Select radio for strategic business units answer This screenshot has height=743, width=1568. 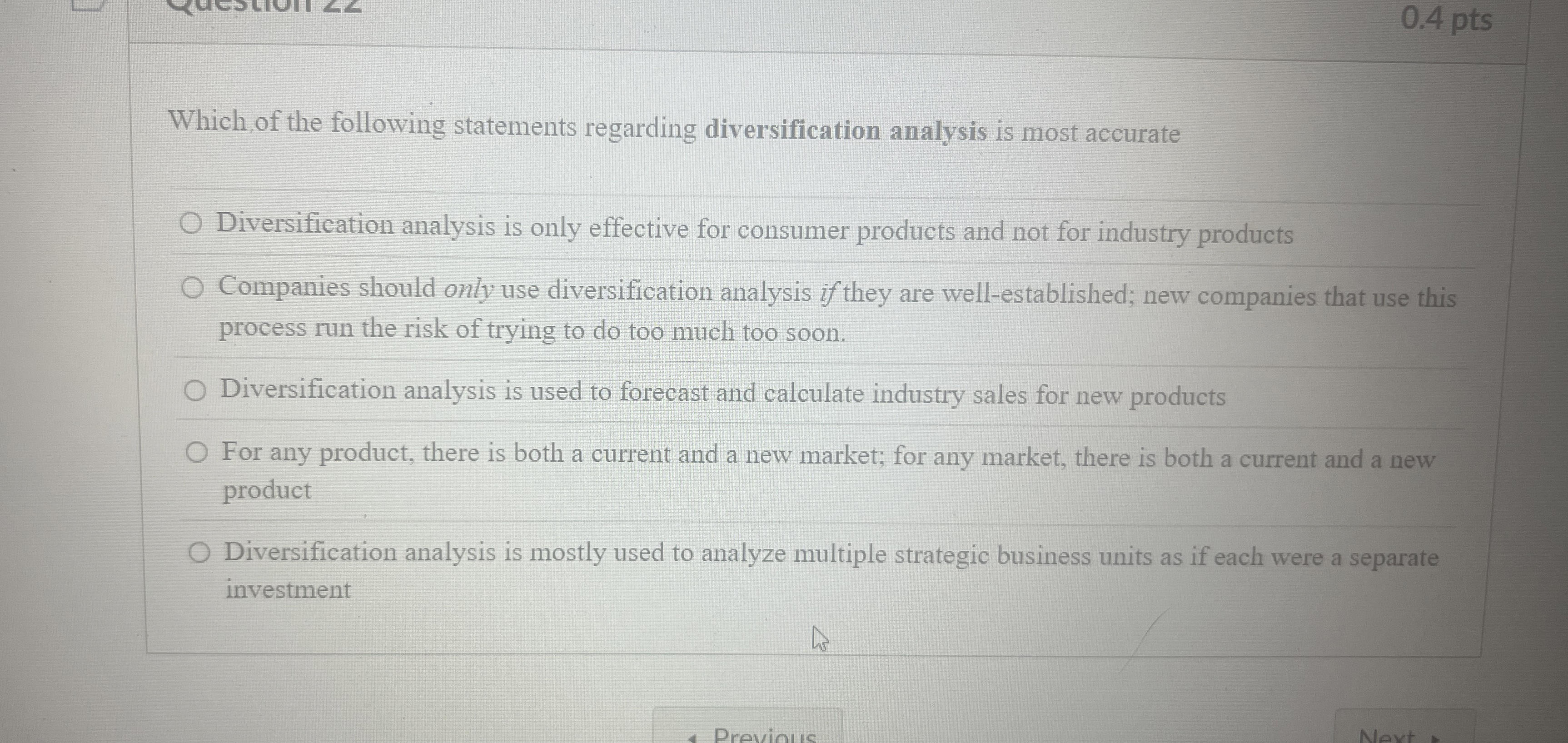click(199, 553)
